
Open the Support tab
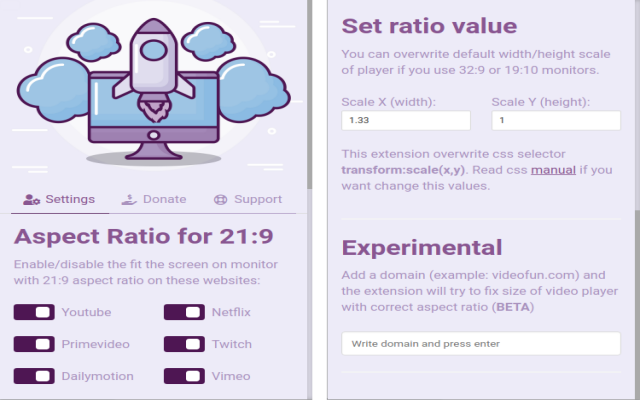point(248,200)
